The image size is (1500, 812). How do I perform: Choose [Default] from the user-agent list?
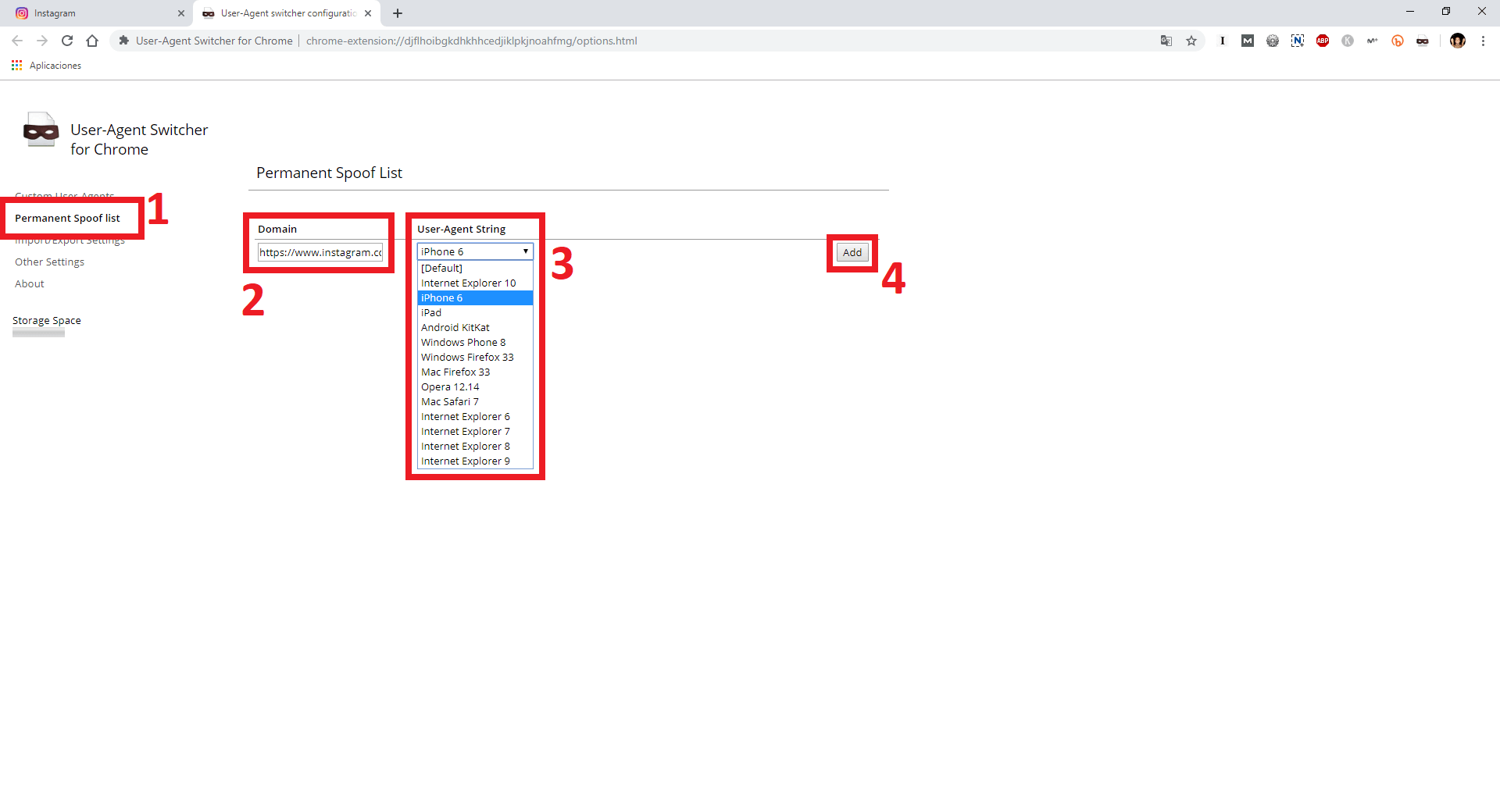[475, 268]
